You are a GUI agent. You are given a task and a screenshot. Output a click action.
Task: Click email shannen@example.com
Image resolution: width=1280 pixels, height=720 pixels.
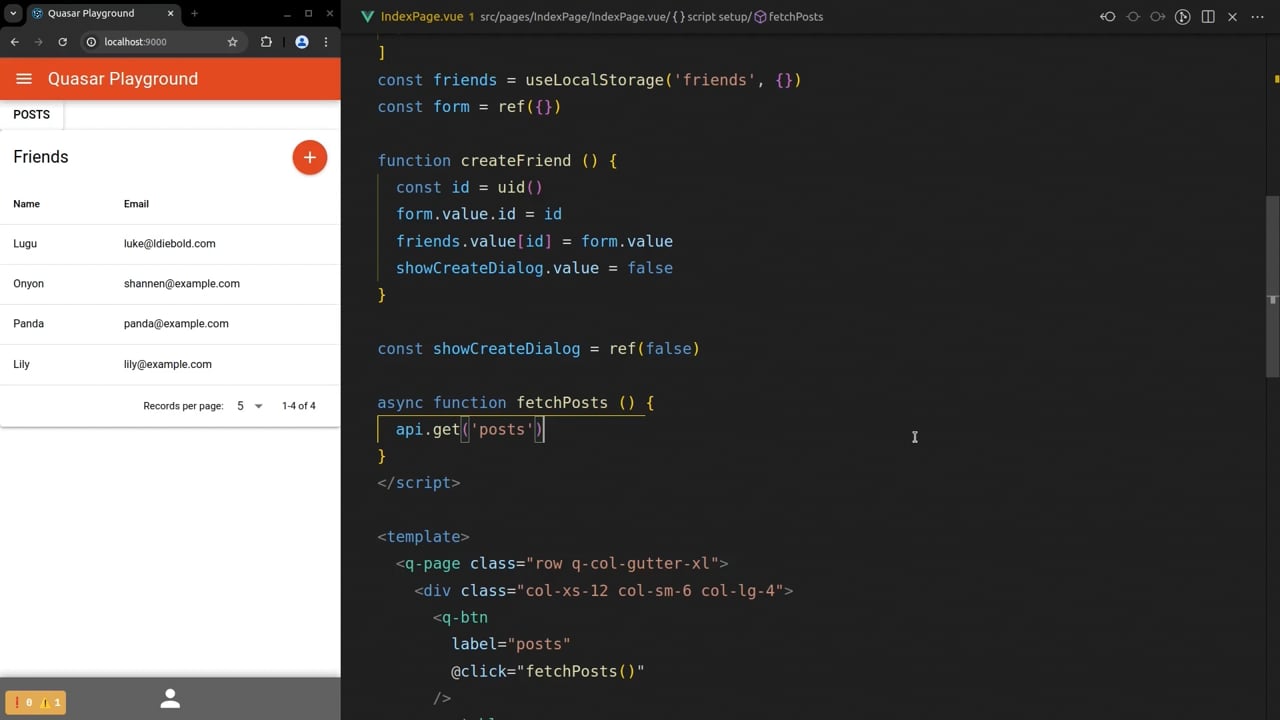click(182, 284)
